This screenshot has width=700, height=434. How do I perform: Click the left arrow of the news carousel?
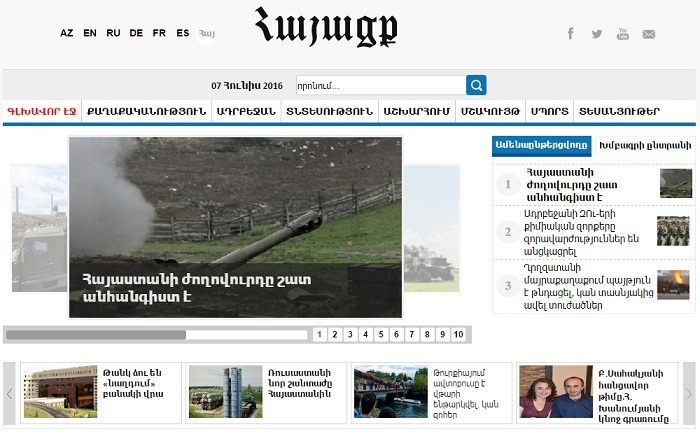click(x=10, y=393)
